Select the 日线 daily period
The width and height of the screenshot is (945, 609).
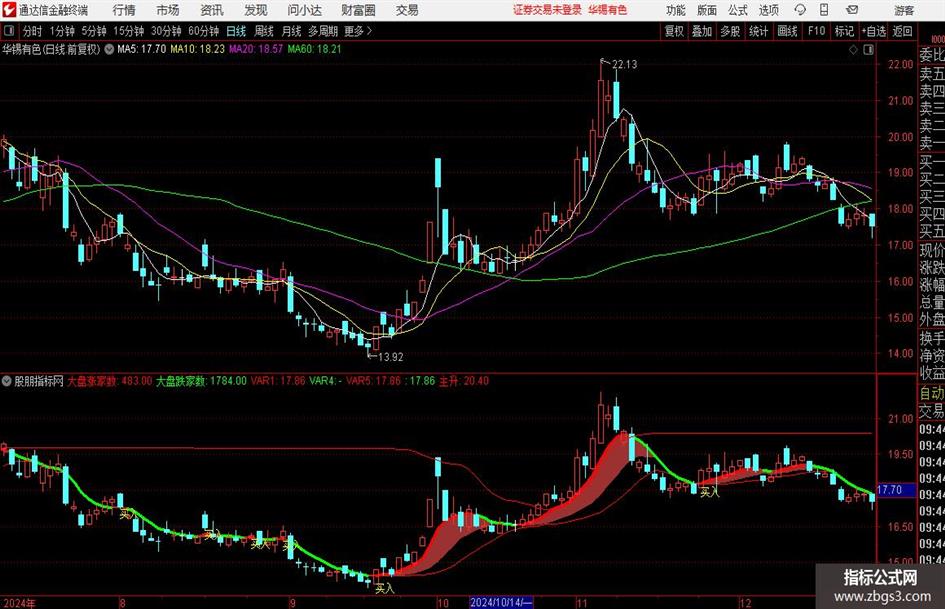tap(236, 31)
